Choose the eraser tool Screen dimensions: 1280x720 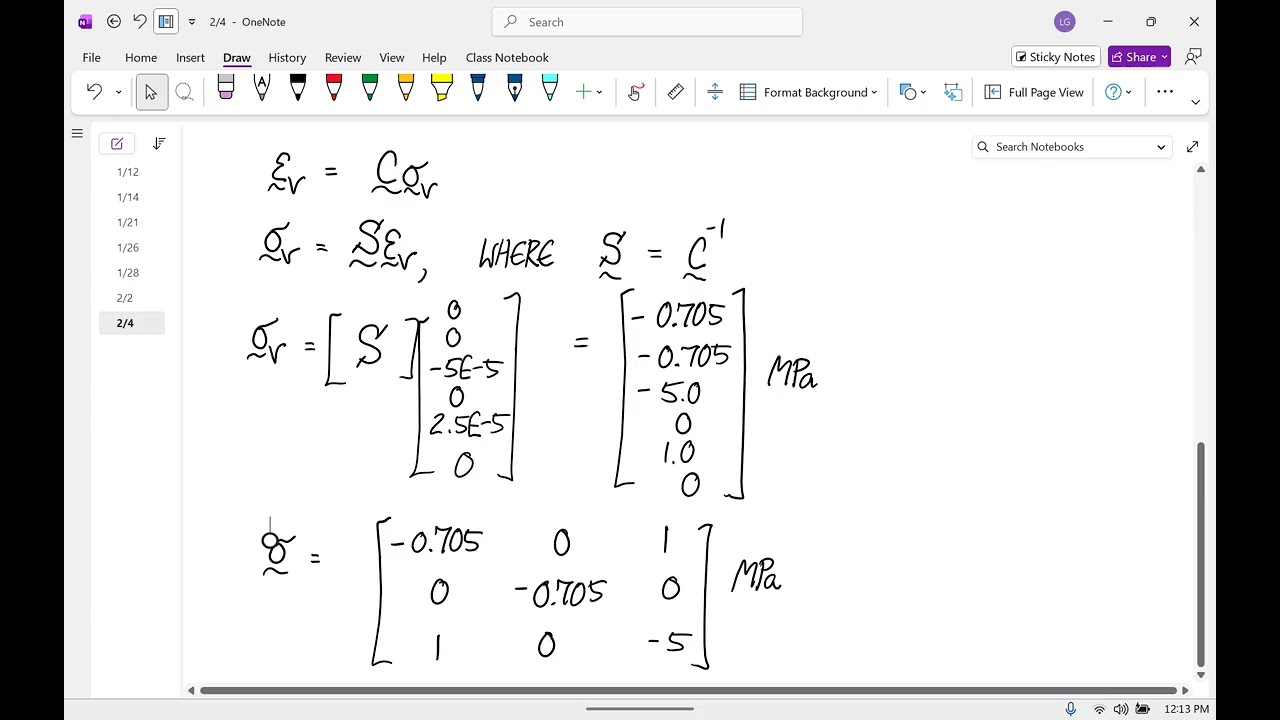click(x=225, y=90)
